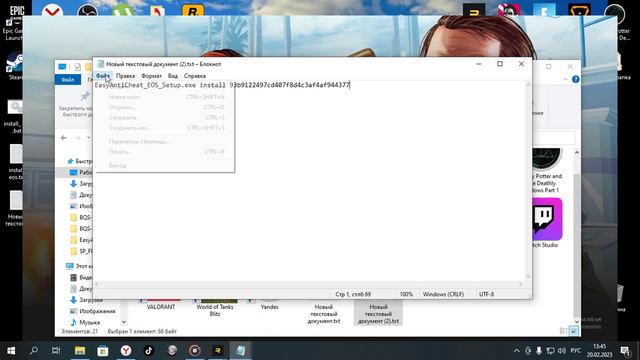Open Microsoft Store from the taskbar
Image resolution: width=640 pixels, height=360 pixels.
pos(103,350)
